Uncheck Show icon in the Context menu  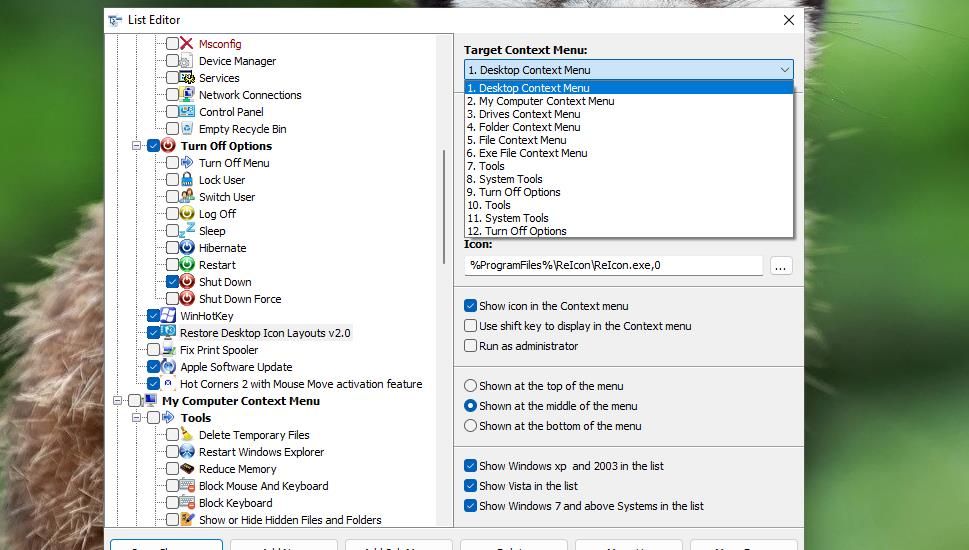coord(470,306)
